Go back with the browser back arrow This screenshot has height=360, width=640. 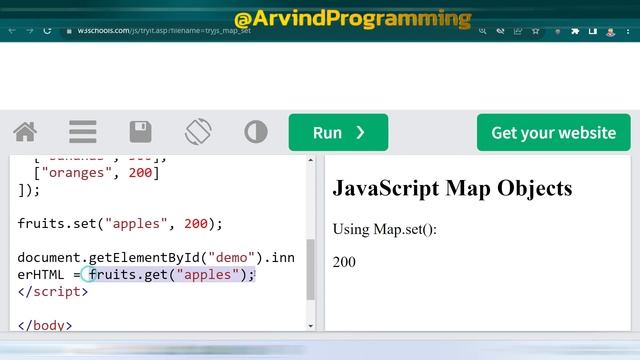click(x=11, y=31)
